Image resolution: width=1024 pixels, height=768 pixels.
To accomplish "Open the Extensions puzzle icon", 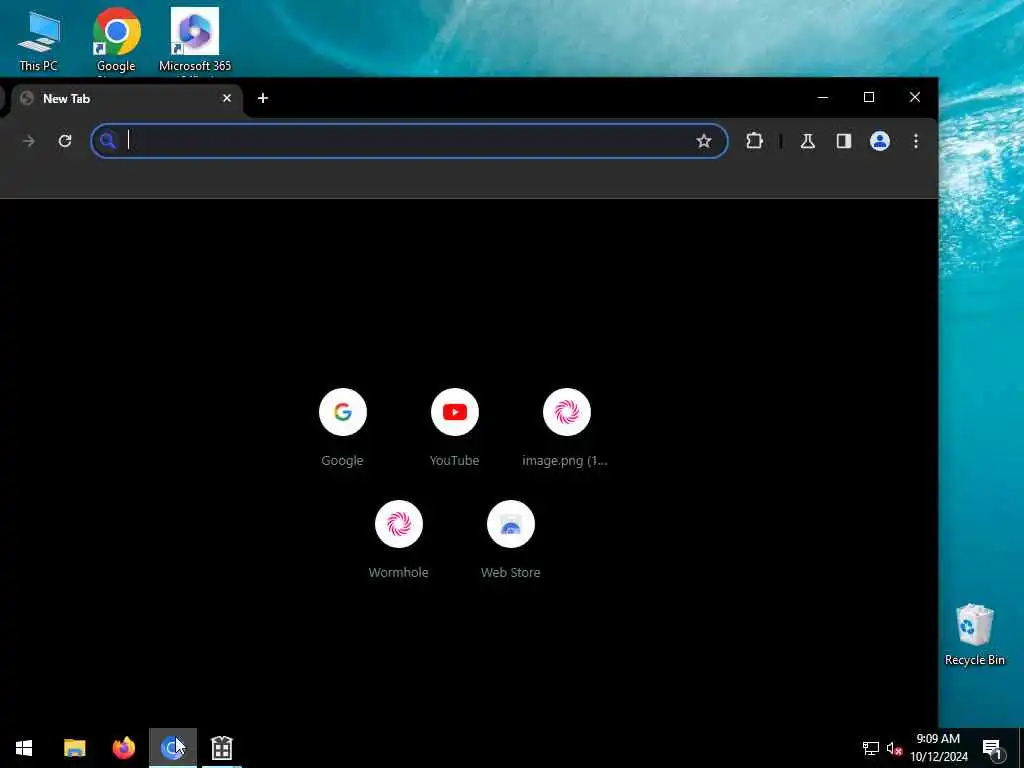I will click(754, 141).
